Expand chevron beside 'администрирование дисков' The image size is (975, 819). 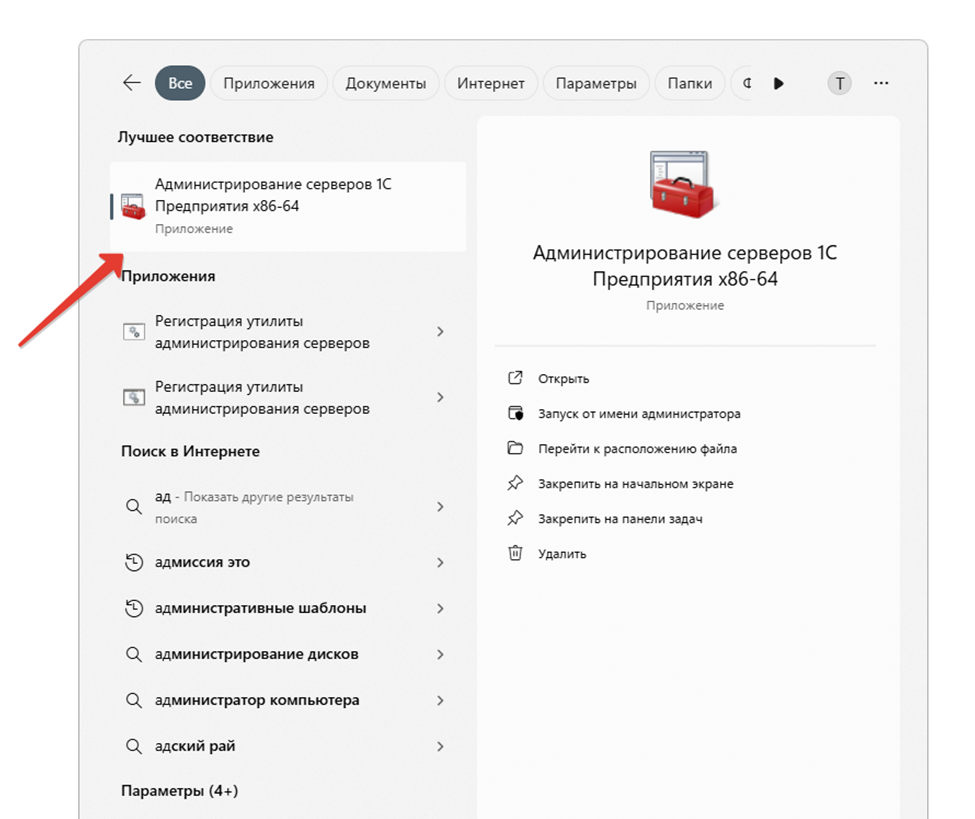pos(440,654)
